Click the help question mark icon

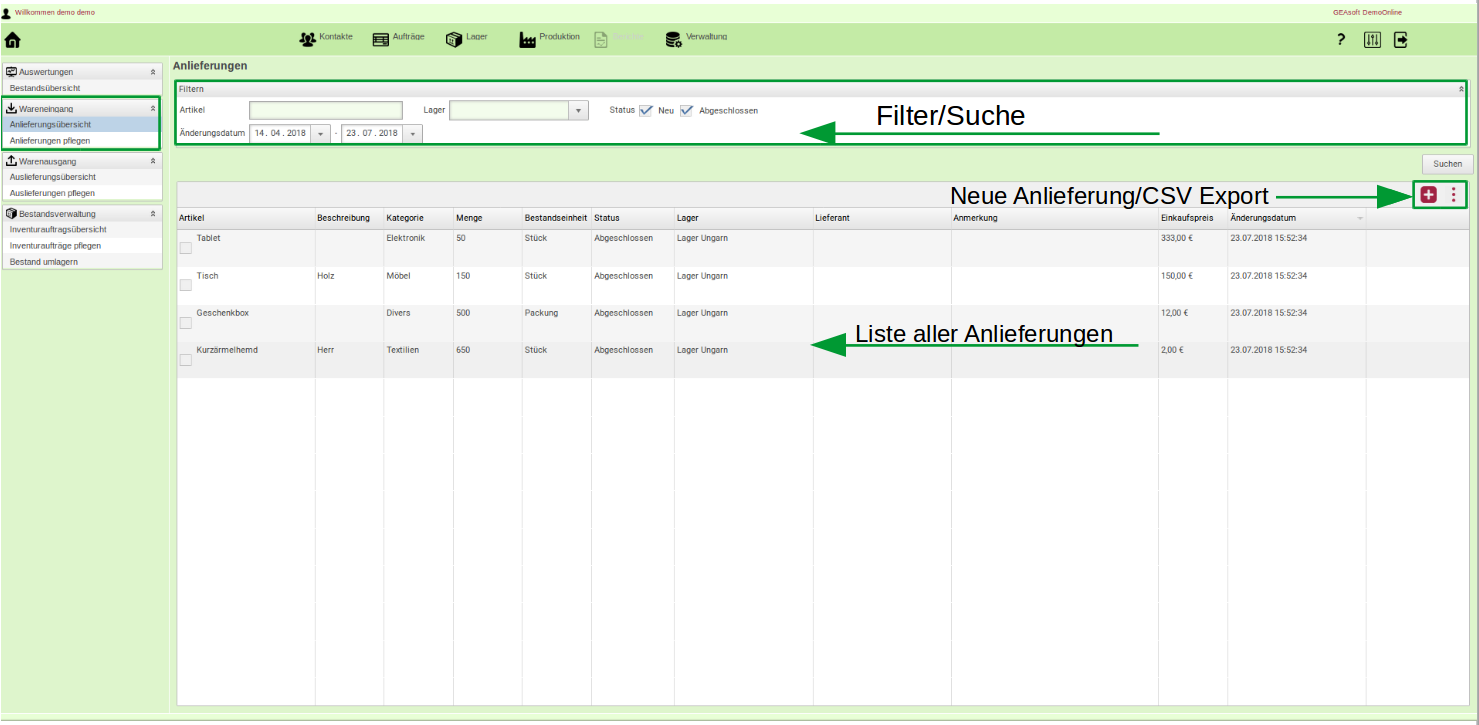click(x=1341, y=40)
